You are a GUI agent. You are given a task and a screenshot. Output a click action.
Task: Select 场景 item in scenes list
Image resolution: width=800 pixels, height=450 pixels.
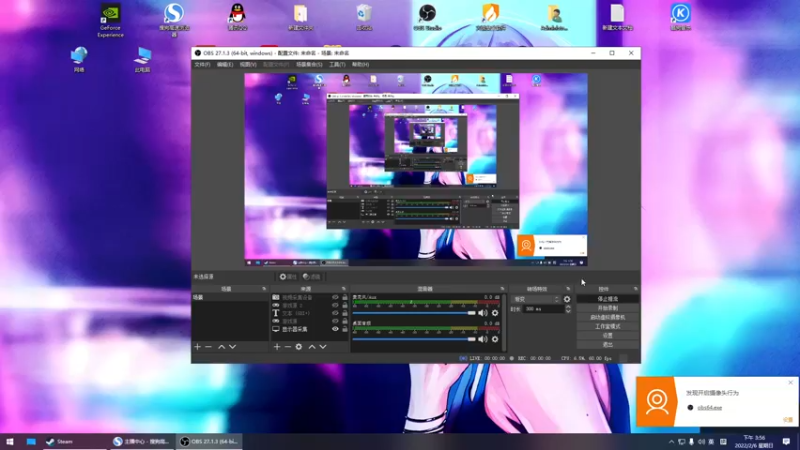[x=230, y=297]
